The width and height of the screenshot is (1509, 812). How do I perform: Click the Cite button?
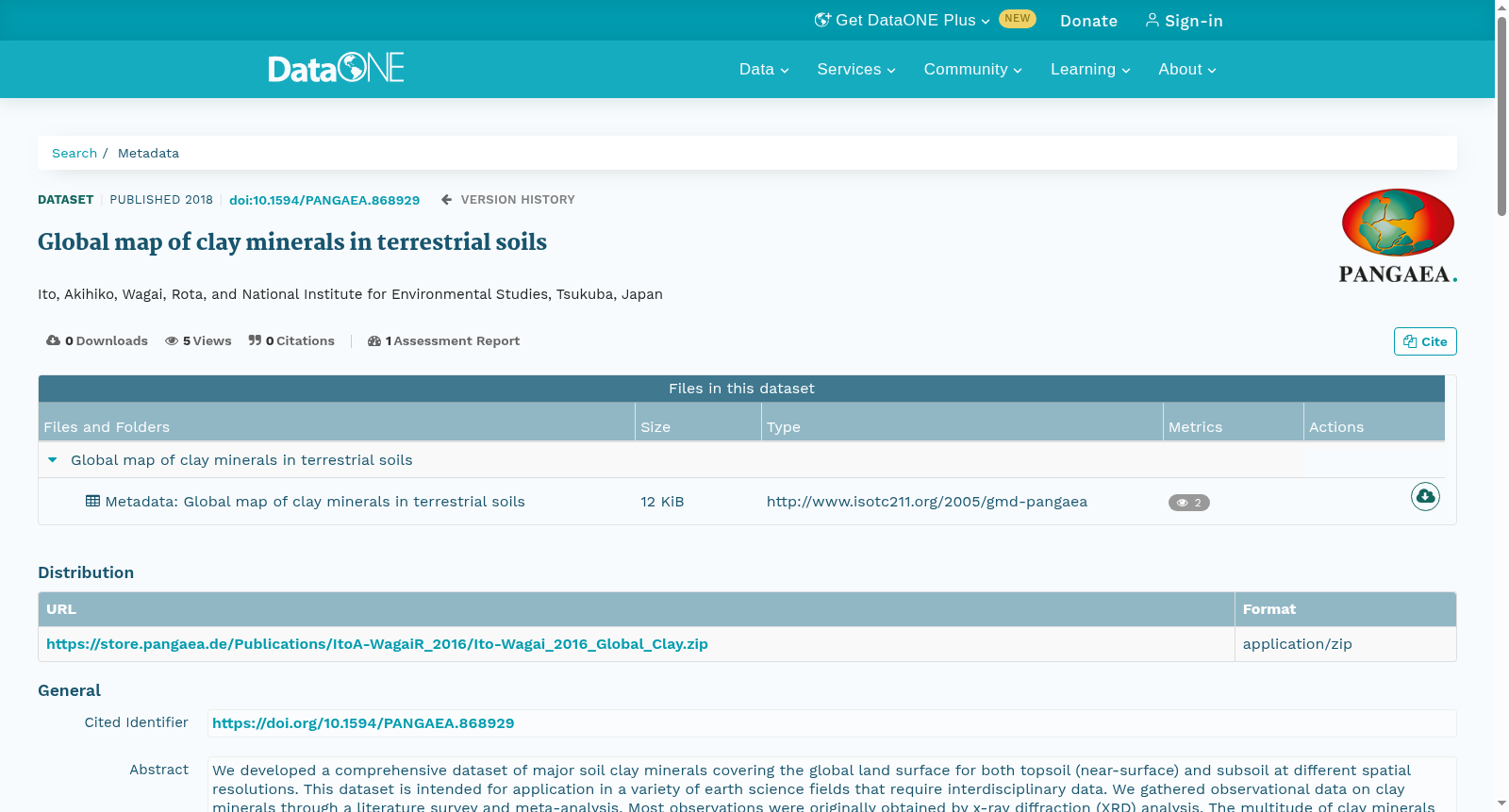(x=1425, y=341)
